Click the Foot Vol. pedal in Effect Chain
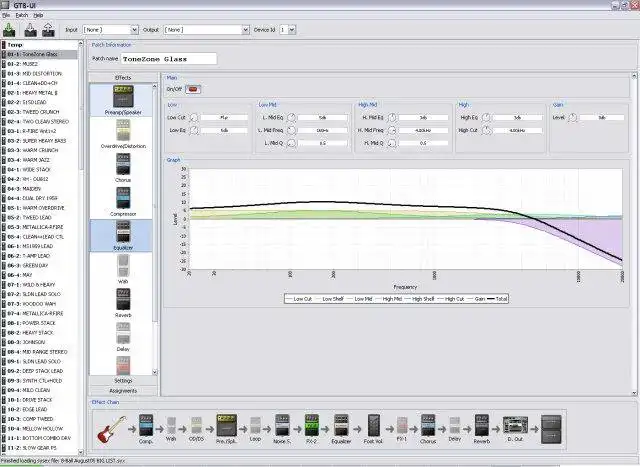Screen dimensions: 640x467 (x=373, y=426)
